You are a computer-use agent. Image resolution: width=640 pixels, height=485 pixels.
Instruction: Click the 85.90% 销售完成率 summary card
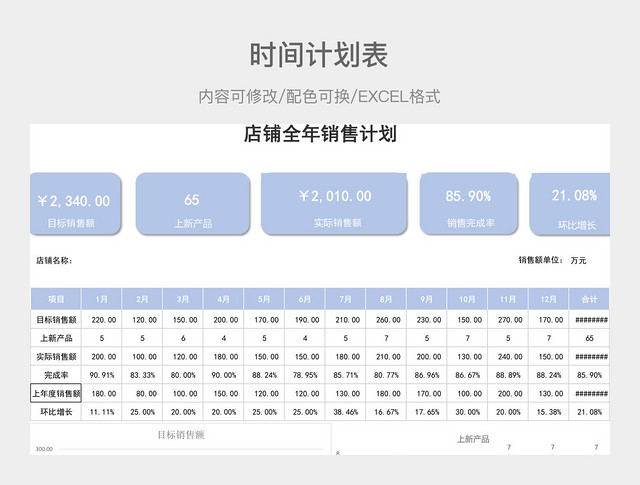(x=469, y=204)
